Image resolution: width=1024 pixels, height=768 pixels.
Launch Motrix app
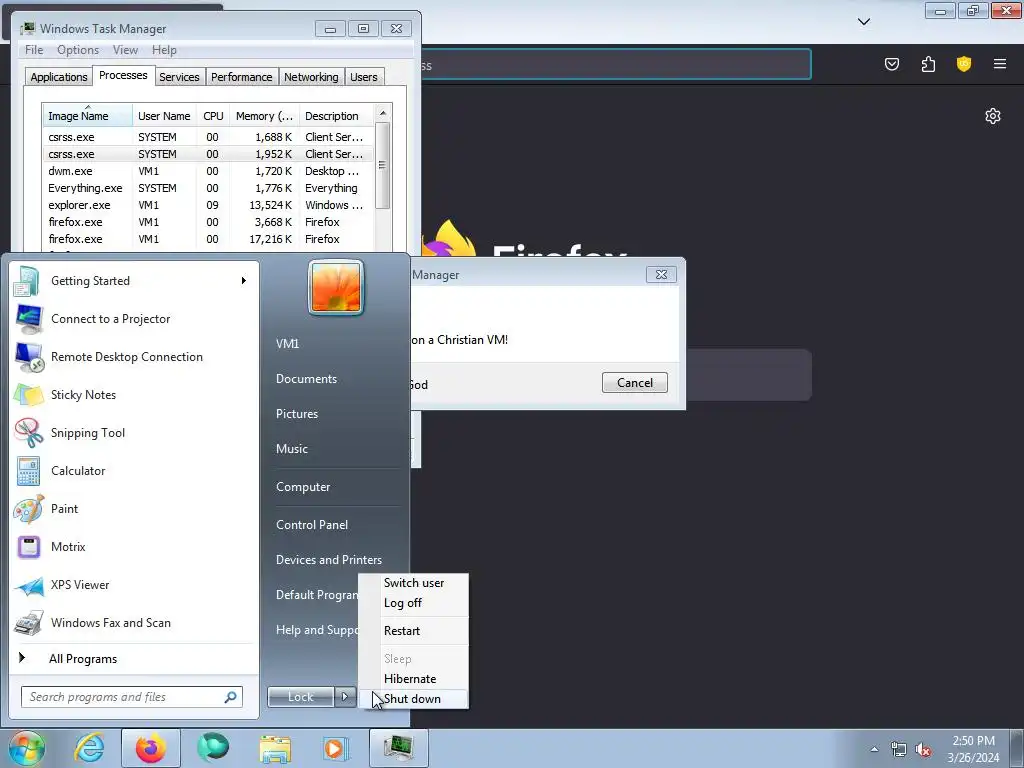click(x=134, y=547)
